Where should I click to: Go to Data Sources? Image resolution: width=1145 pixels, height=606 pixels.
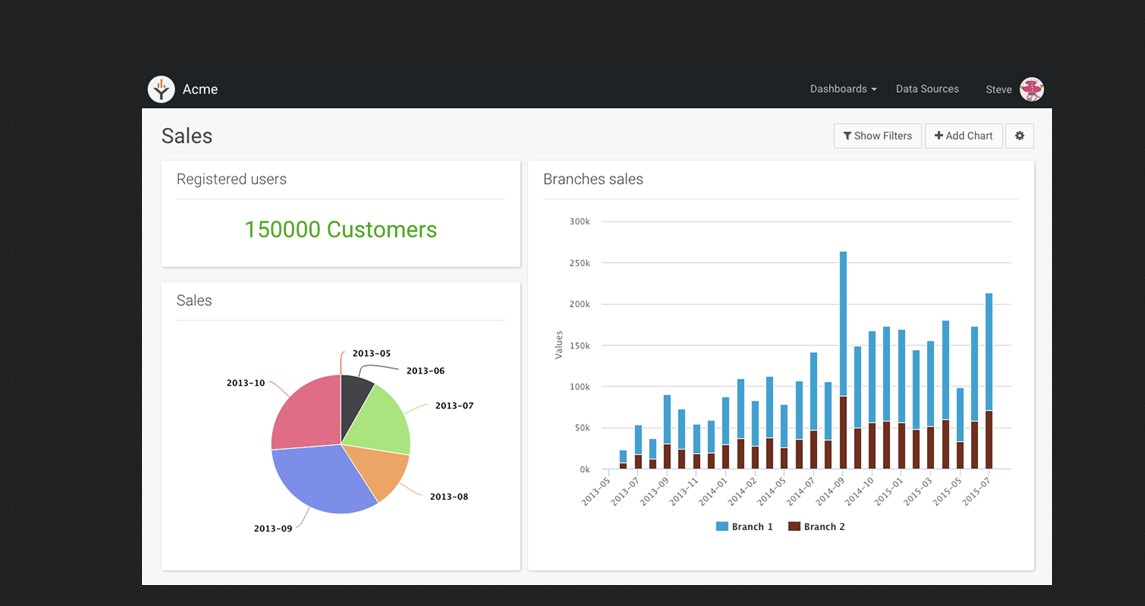pyautogui.click(x=927, y=89)
